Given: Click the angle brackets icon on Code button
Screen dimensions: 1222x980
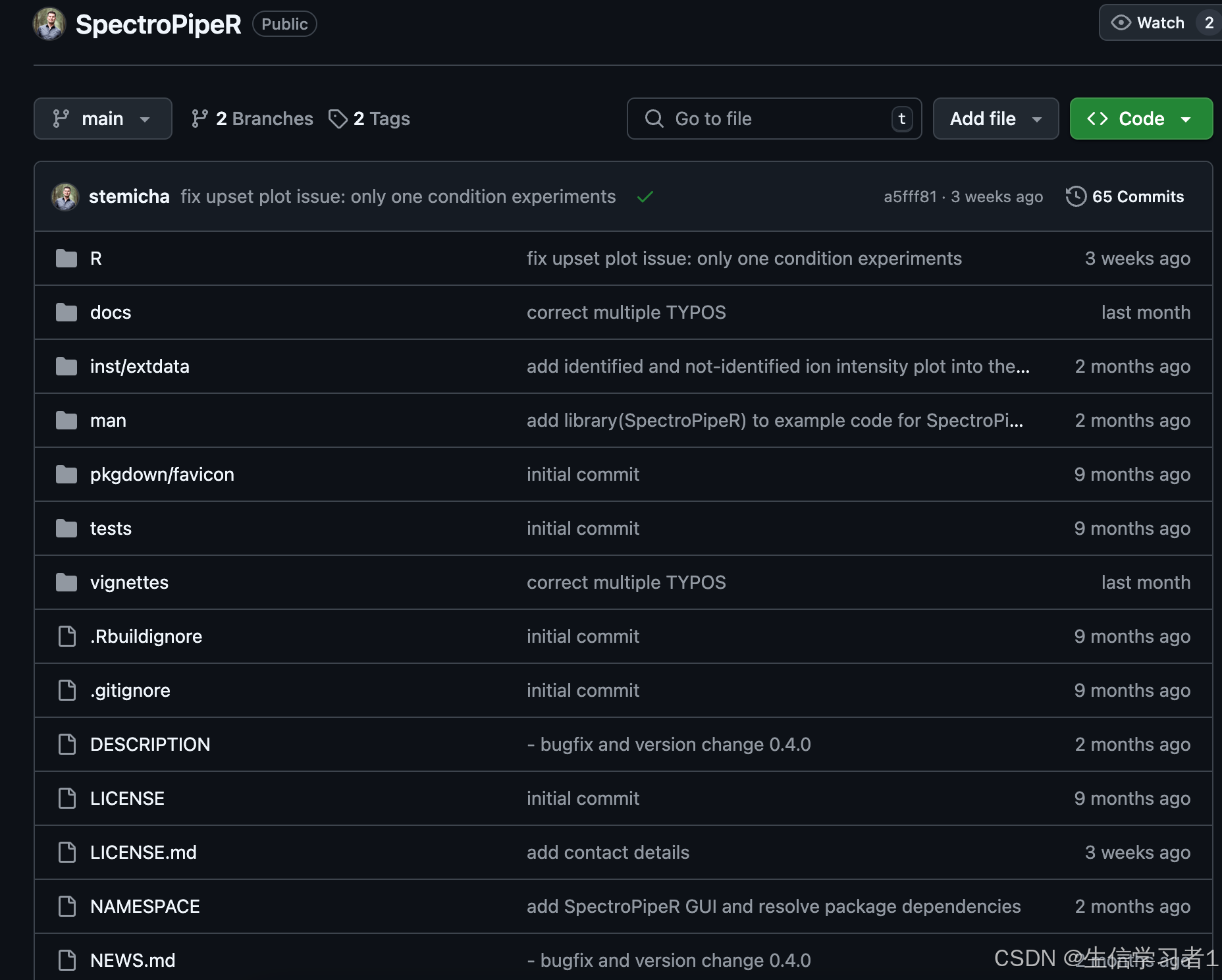Looking at the screenshot, I should tap(1098, 119).
